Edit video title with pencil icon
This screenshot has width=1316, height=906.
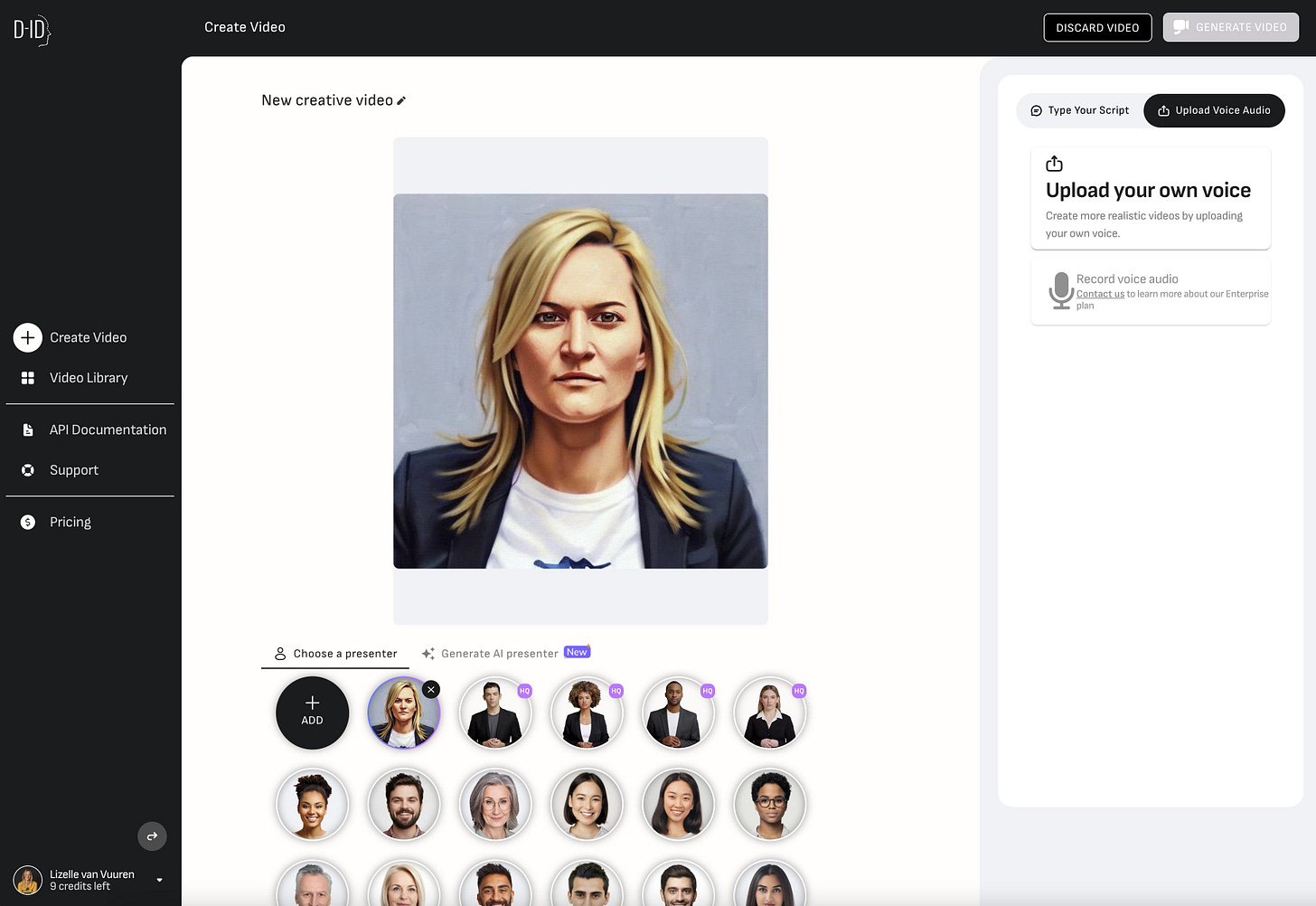pos(401,100)
